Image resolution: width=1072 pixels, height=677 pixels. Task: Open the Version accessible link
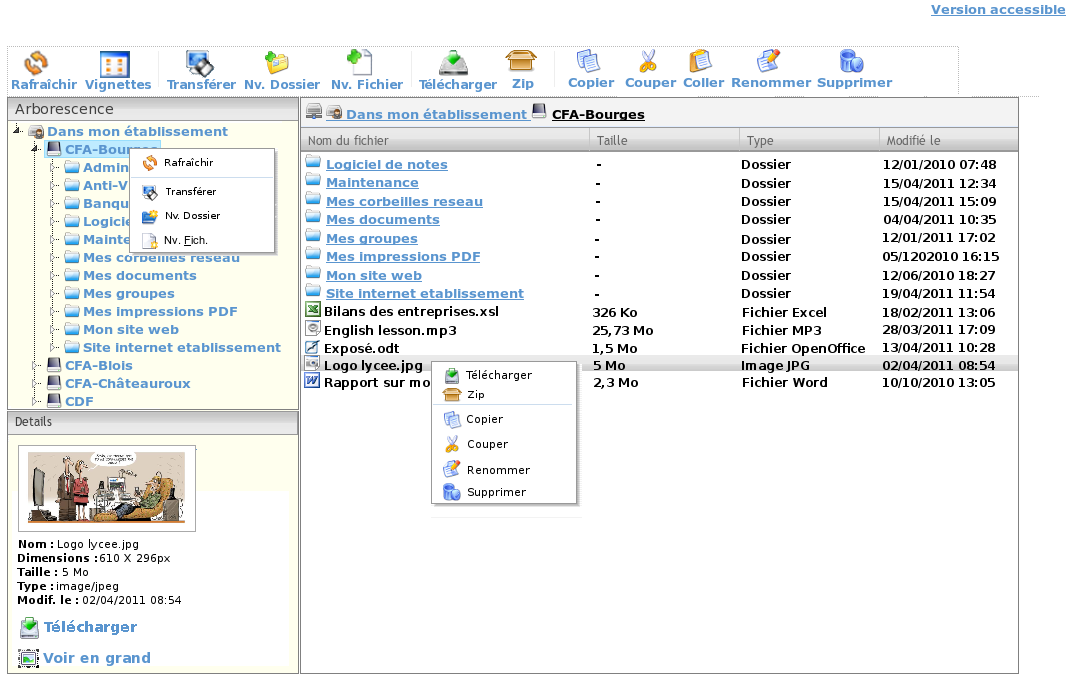tap(997, 9)
